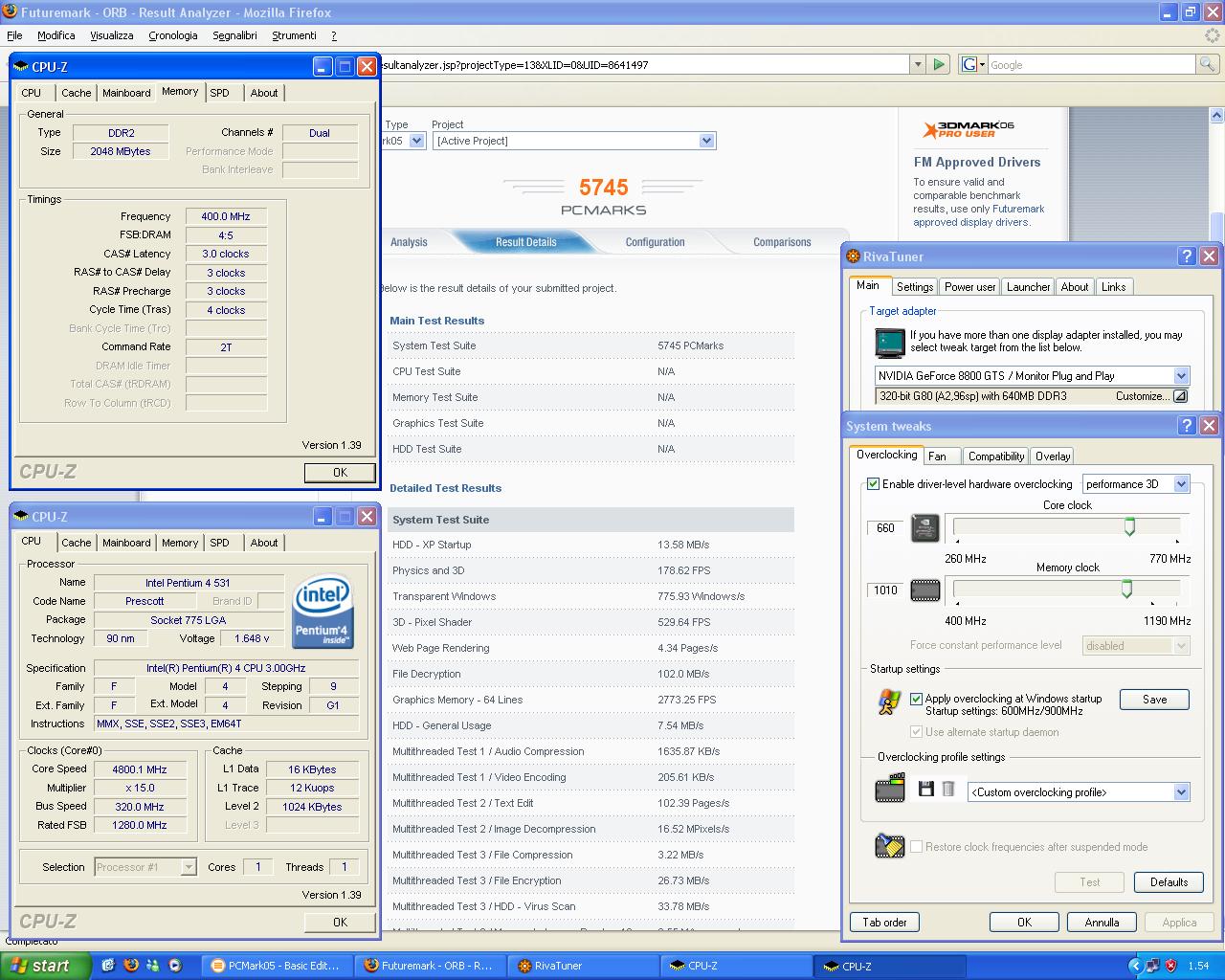The width and height of the screenshot is (1225, 980).
Task: Toggle Use alternate startup daemon checkbox
Action: 917,732
